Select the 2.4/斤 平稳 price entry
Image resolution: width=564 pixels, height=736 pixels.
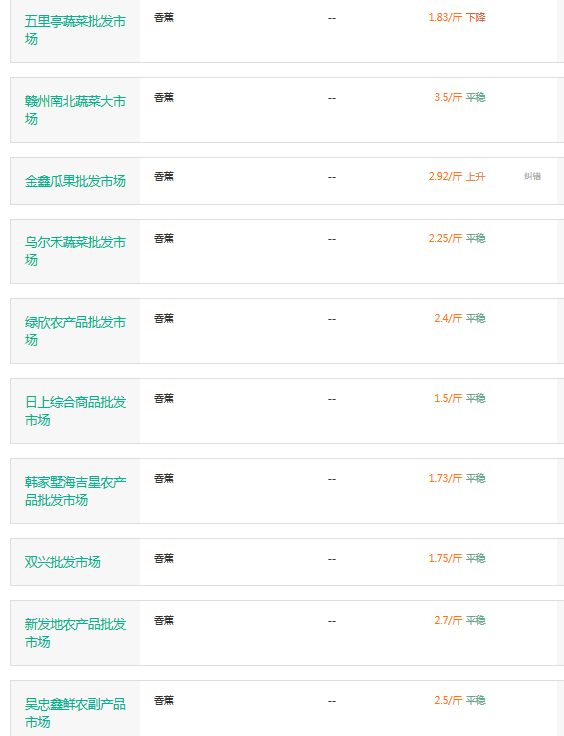click(x=460, y=318)
